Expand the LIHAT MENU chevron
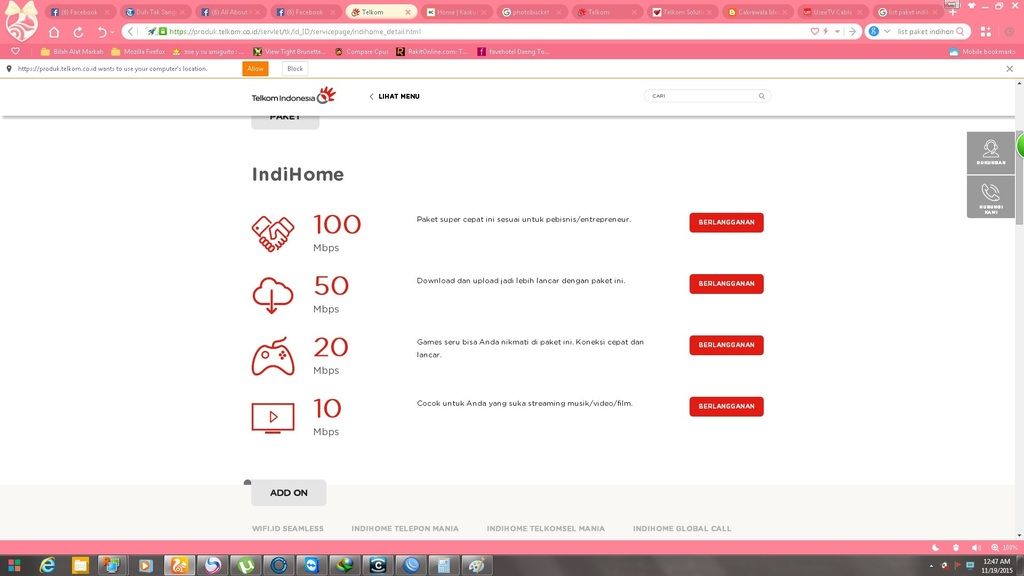This screenshot has height=576, width=1024. (x=371, y=96)
